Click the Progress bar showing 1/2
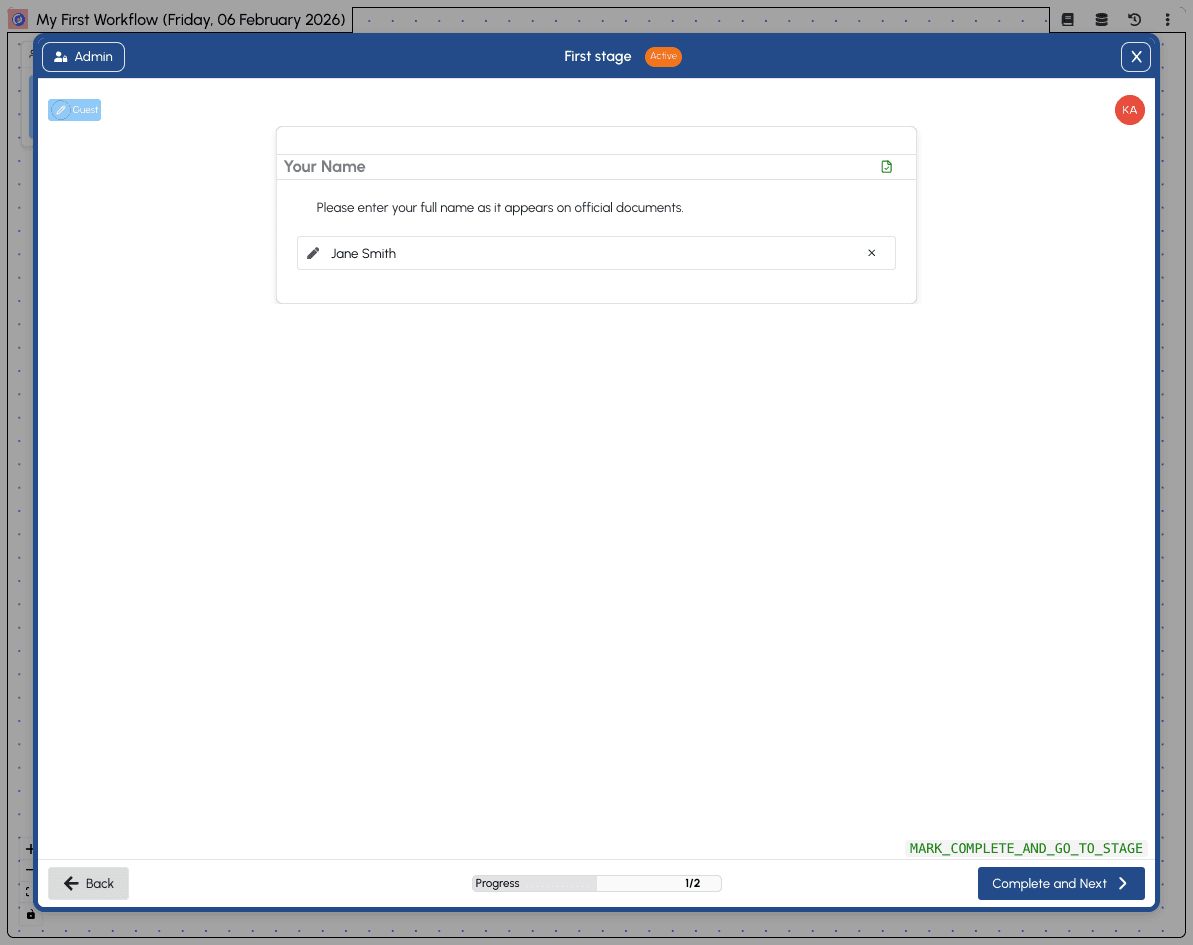Screen dimensions: 1193x945 pyautogui.click(x=596, y=883)
